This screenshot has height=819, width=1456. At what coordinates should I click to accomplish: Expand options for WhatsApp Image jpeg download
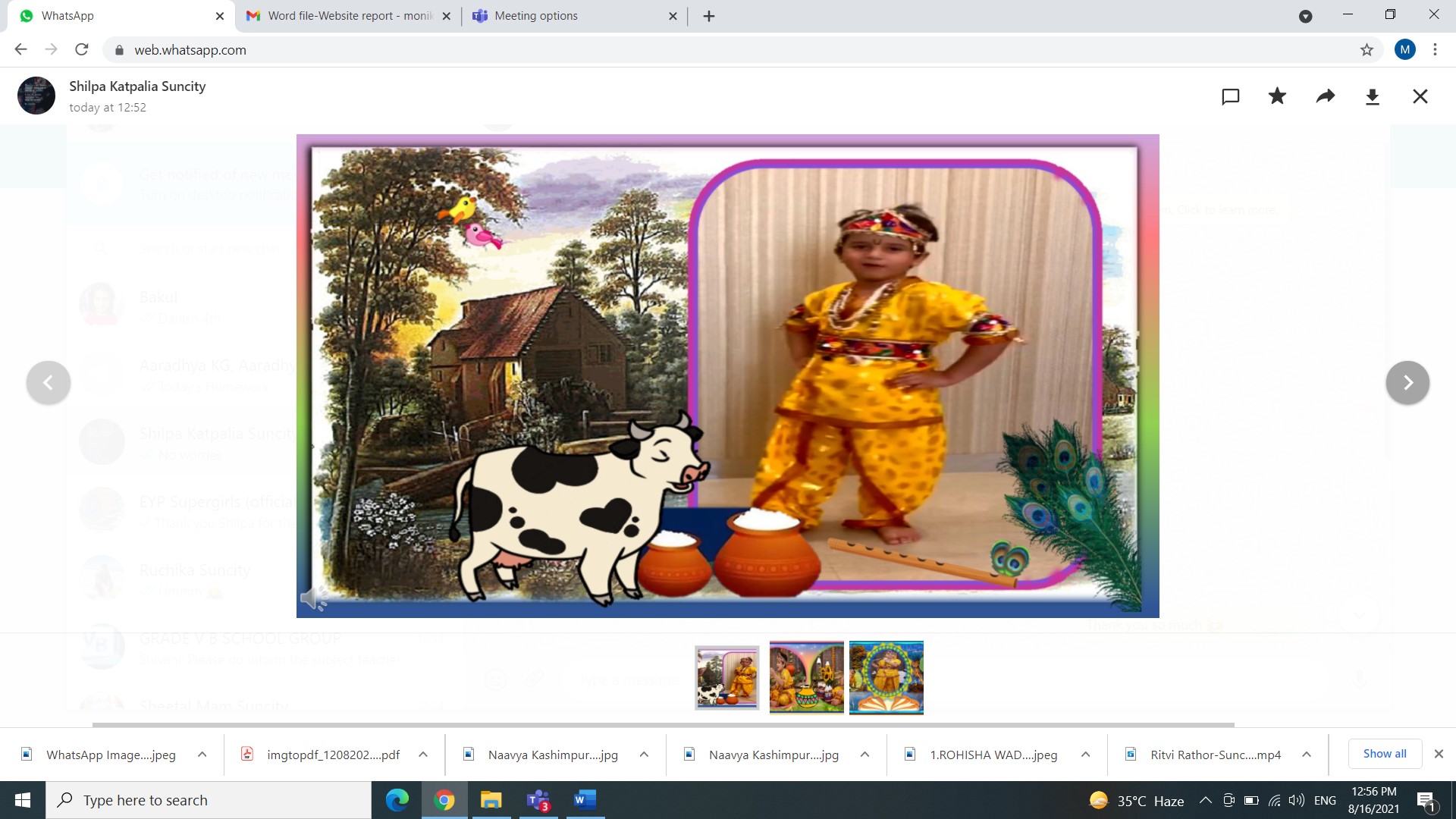(x=202, y=755)
